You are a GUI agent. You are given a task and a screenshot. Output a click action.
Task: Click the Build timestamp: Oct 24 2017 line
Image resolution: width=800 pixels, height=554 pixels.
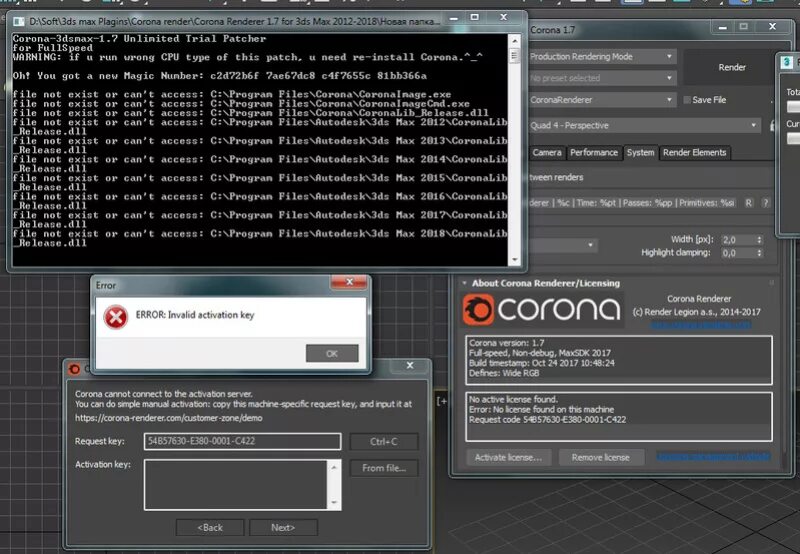pos(542,363)
